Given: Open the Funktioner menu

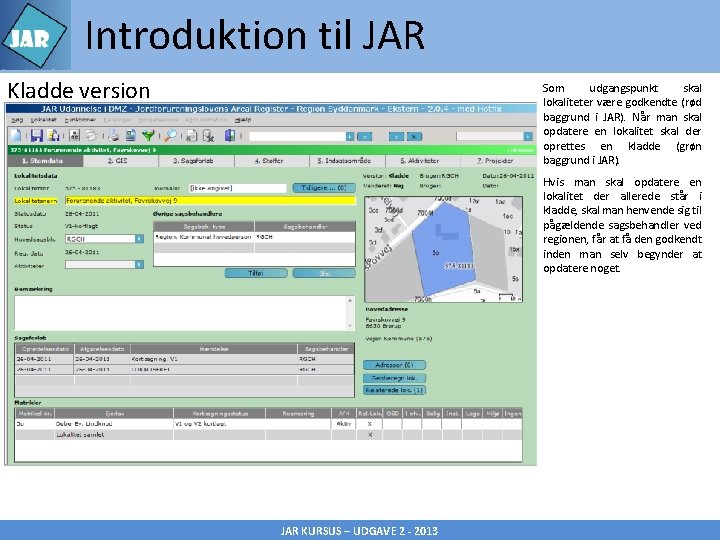Looking at the screenshot, I should point(80,119).
